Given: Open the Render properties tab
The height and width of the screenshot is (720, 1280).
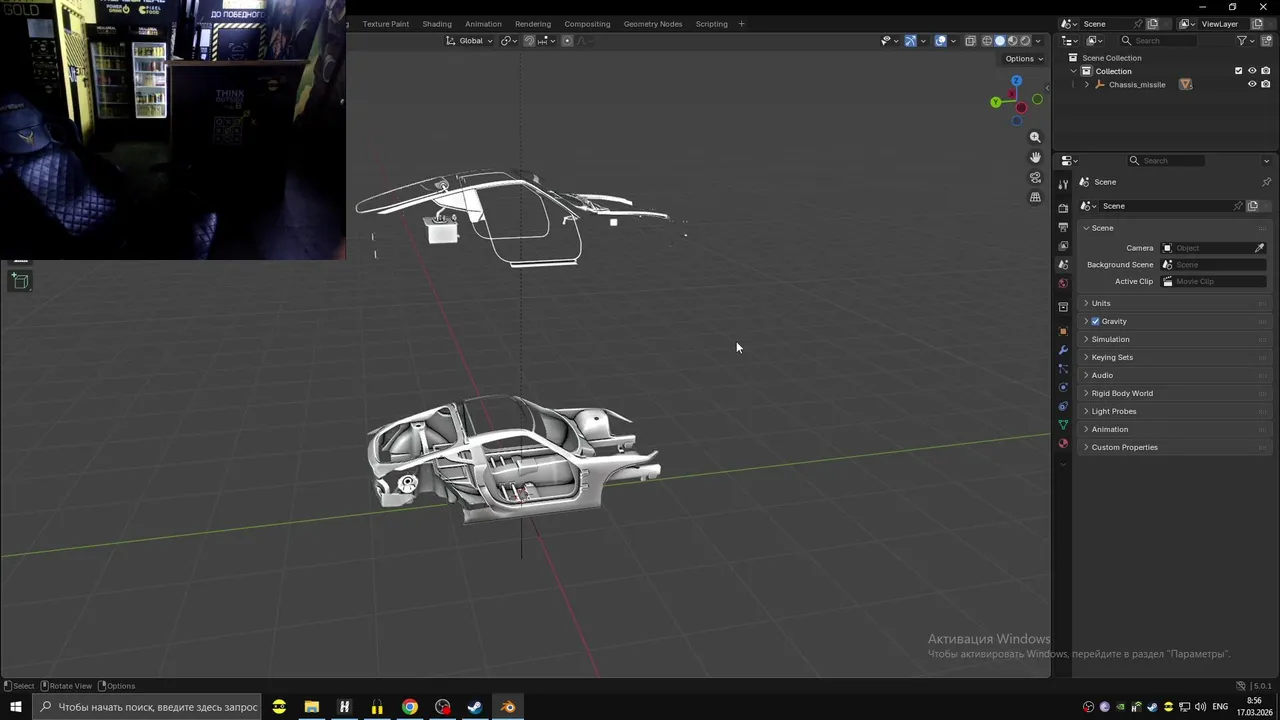Looking at the screenshot, I should [1063, 208].
